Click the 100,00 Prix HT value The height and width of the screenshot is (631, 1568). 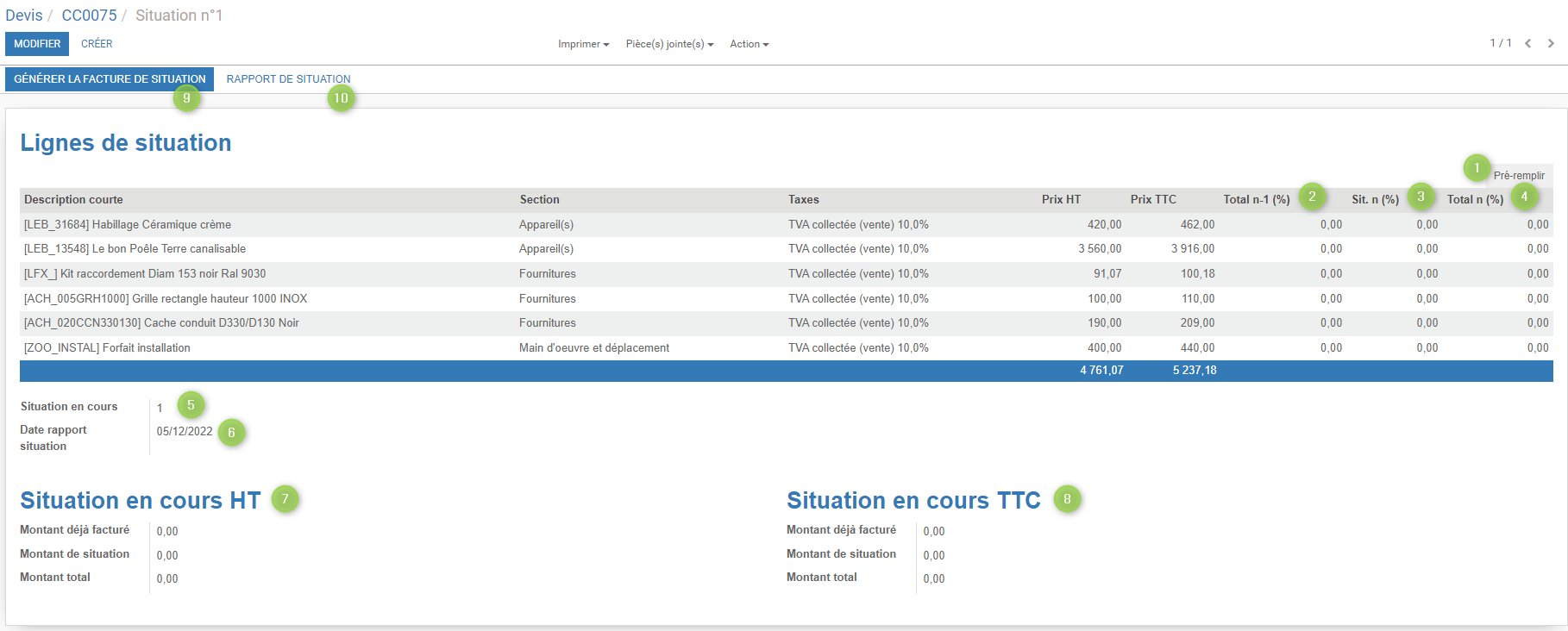point(1104,299)
